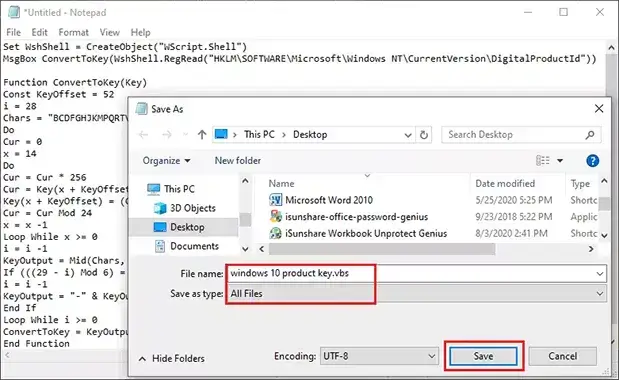This screenshot has height=380, width=619.
Task: Expand the view options dropdown arrow
Action: click(560, 161)
